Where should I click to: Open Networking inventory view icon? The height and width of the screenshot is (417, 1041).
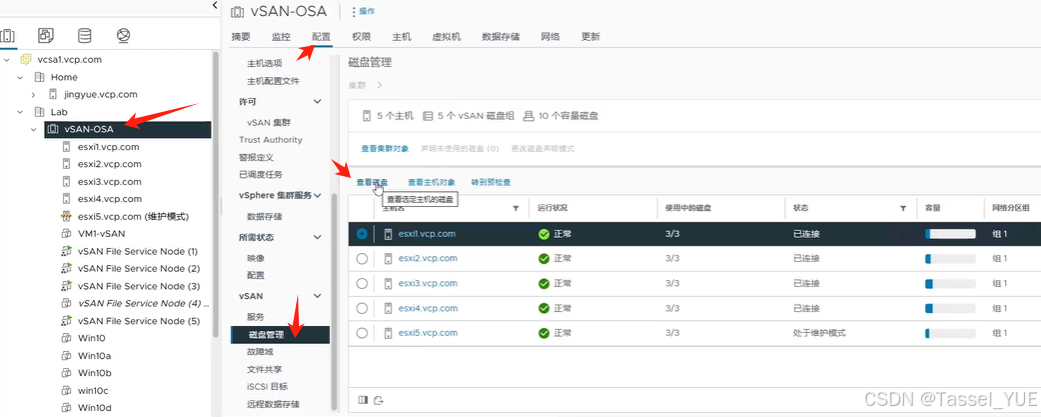point(123,35)
